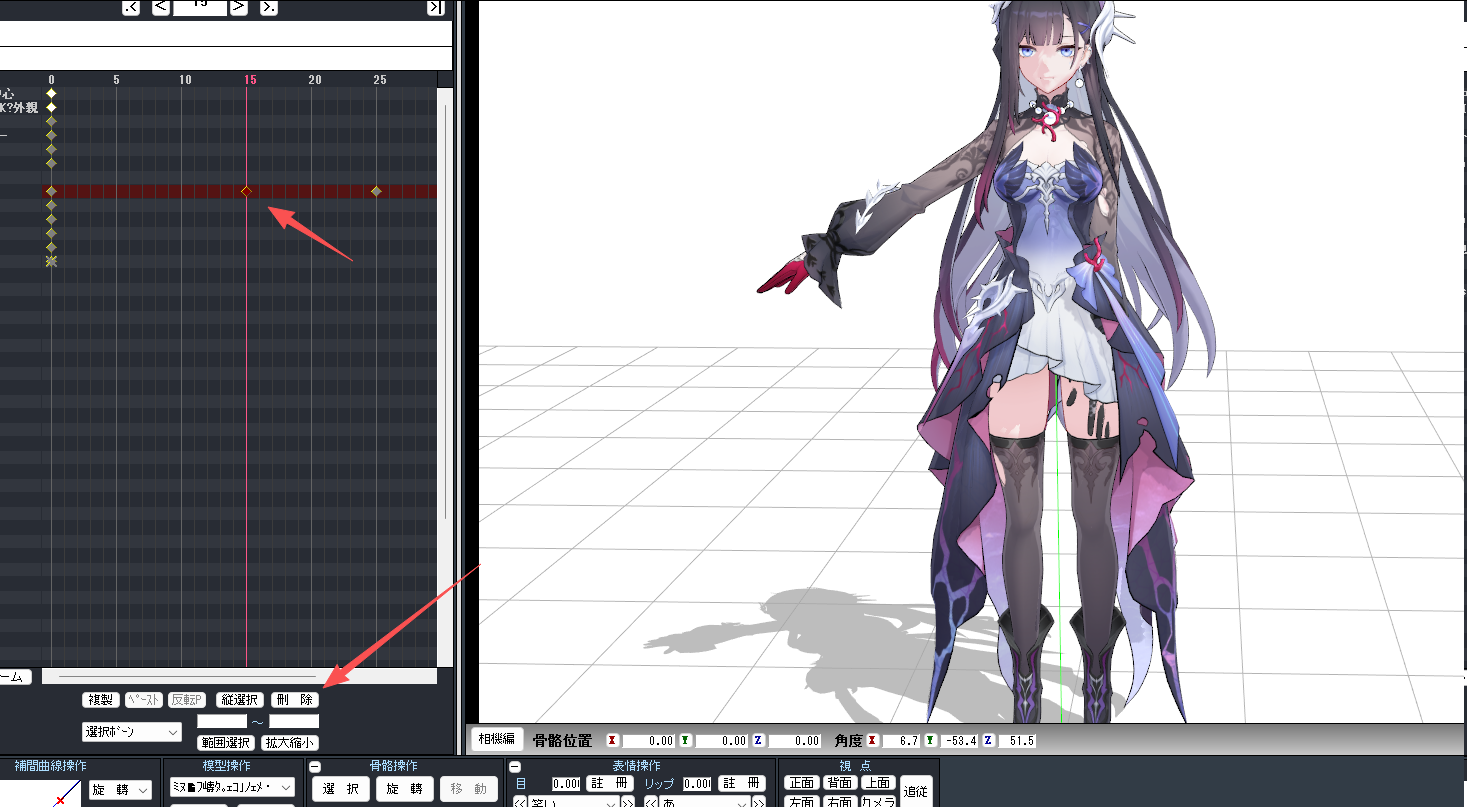Click the 範囲選択 range select button
This screenshot has height=807, width=1467.
(225, 743)
